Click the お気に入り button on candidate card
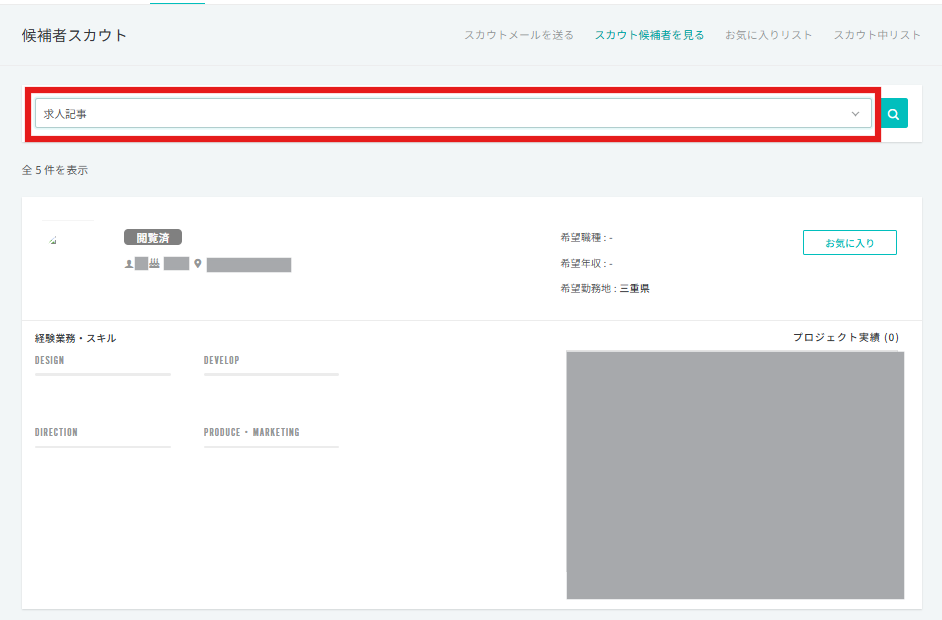942x620 pixels. click(x=849, y=243)
